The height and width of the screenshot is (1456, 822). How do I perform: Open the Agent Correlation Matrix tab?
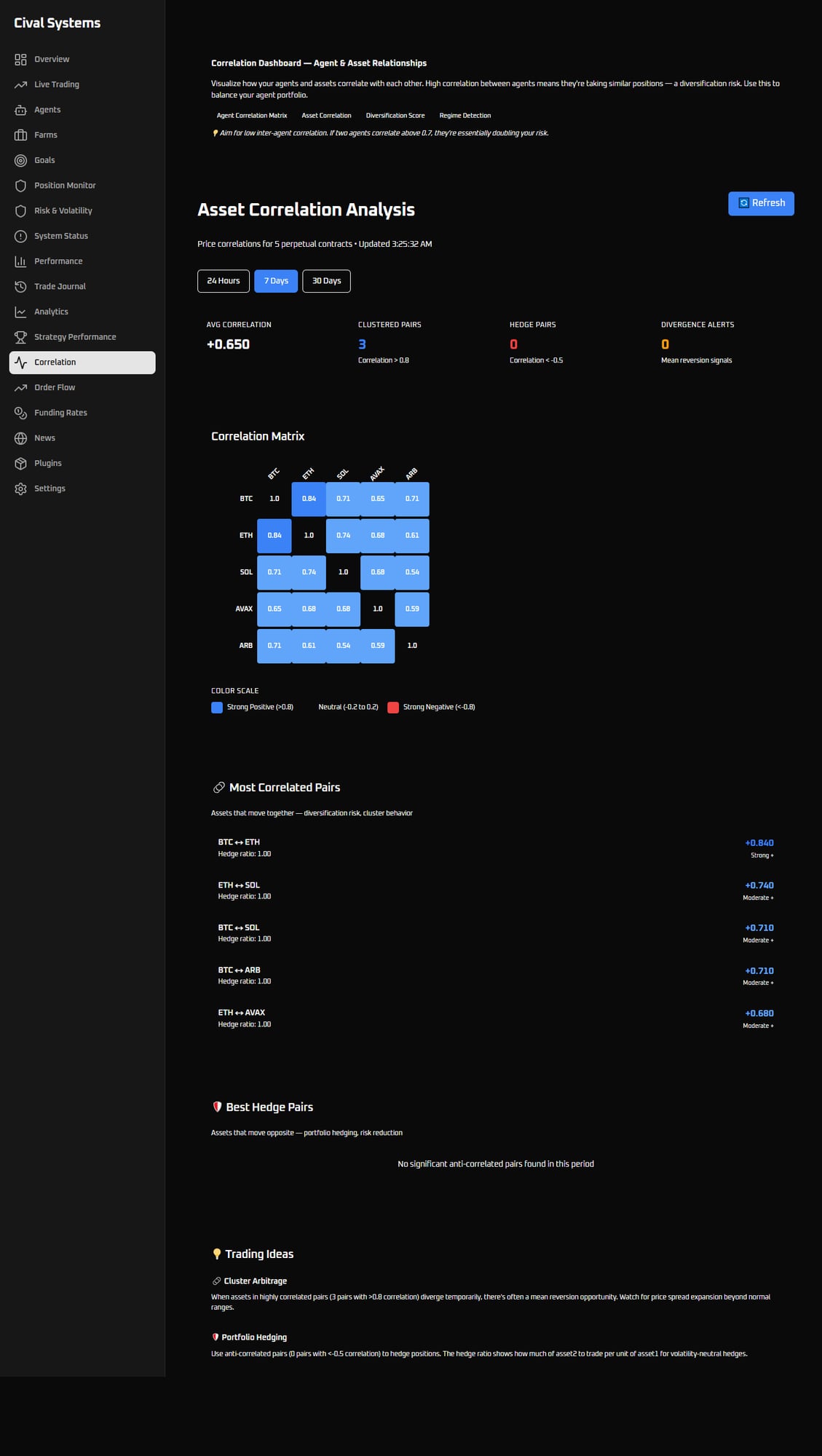252,116
